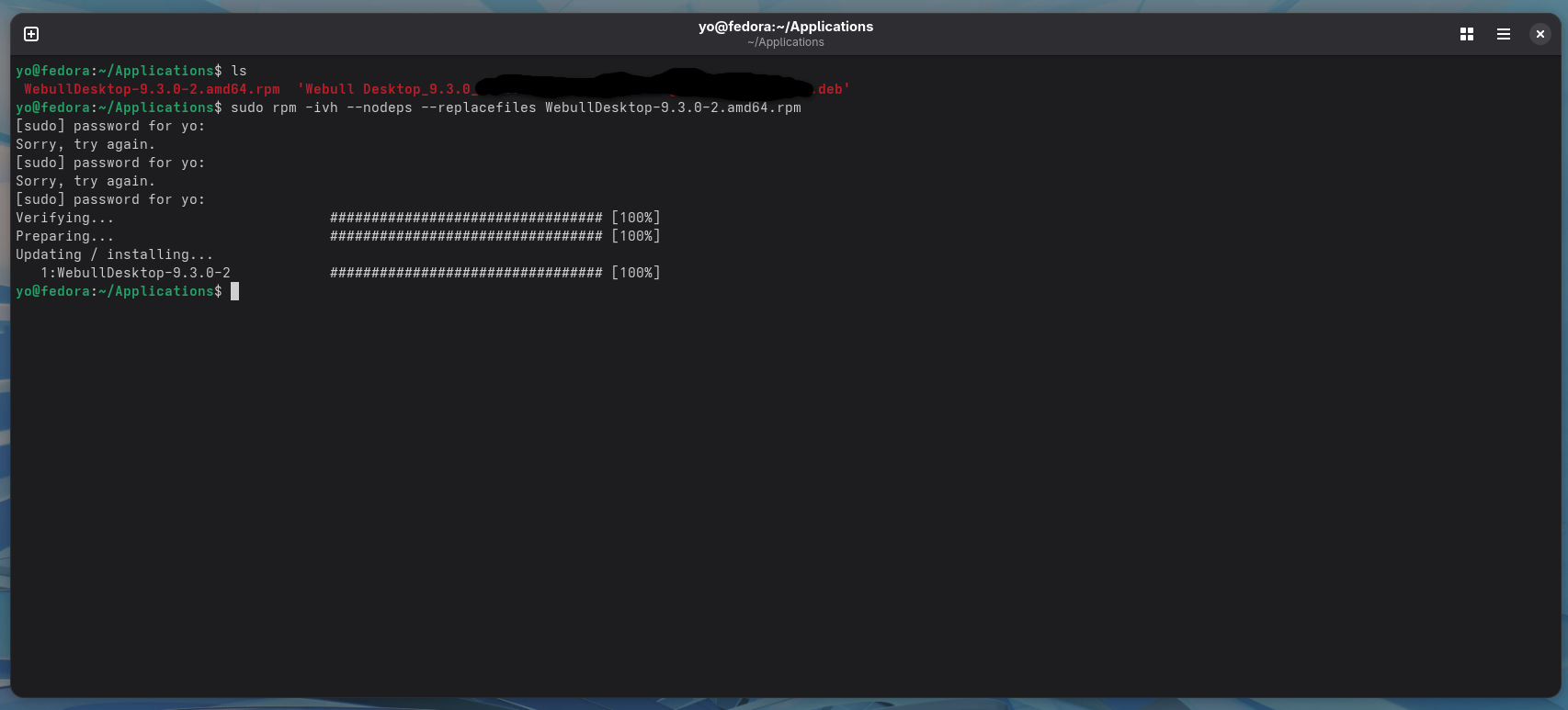Show the tab overview grid
This screenshot has width=1568, height=710.
click(x=1467, y=34)
